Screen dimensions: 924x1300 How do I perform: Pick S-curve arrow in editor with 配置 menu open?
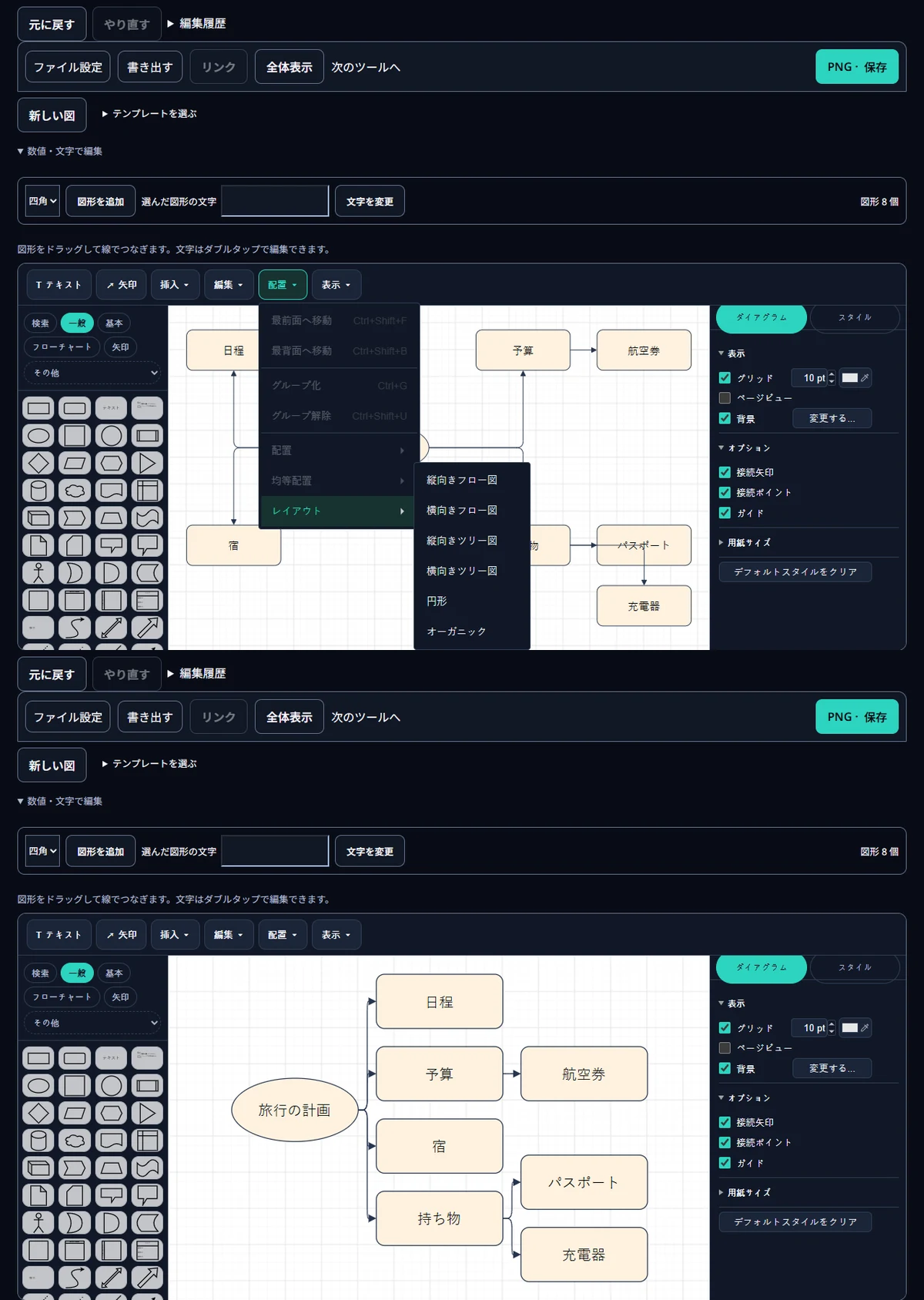coord(75,628)
